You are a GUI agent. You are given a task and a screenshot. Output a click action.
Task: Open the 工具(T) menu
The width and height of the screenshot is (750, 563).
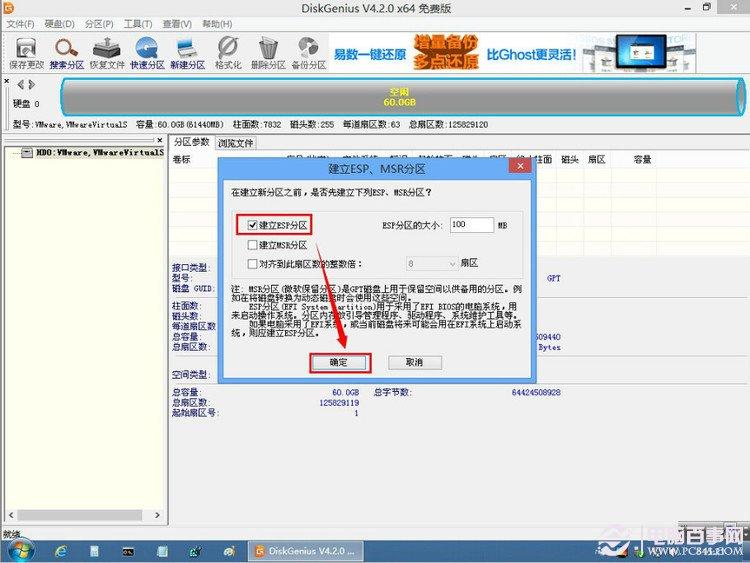coord(138,24)
